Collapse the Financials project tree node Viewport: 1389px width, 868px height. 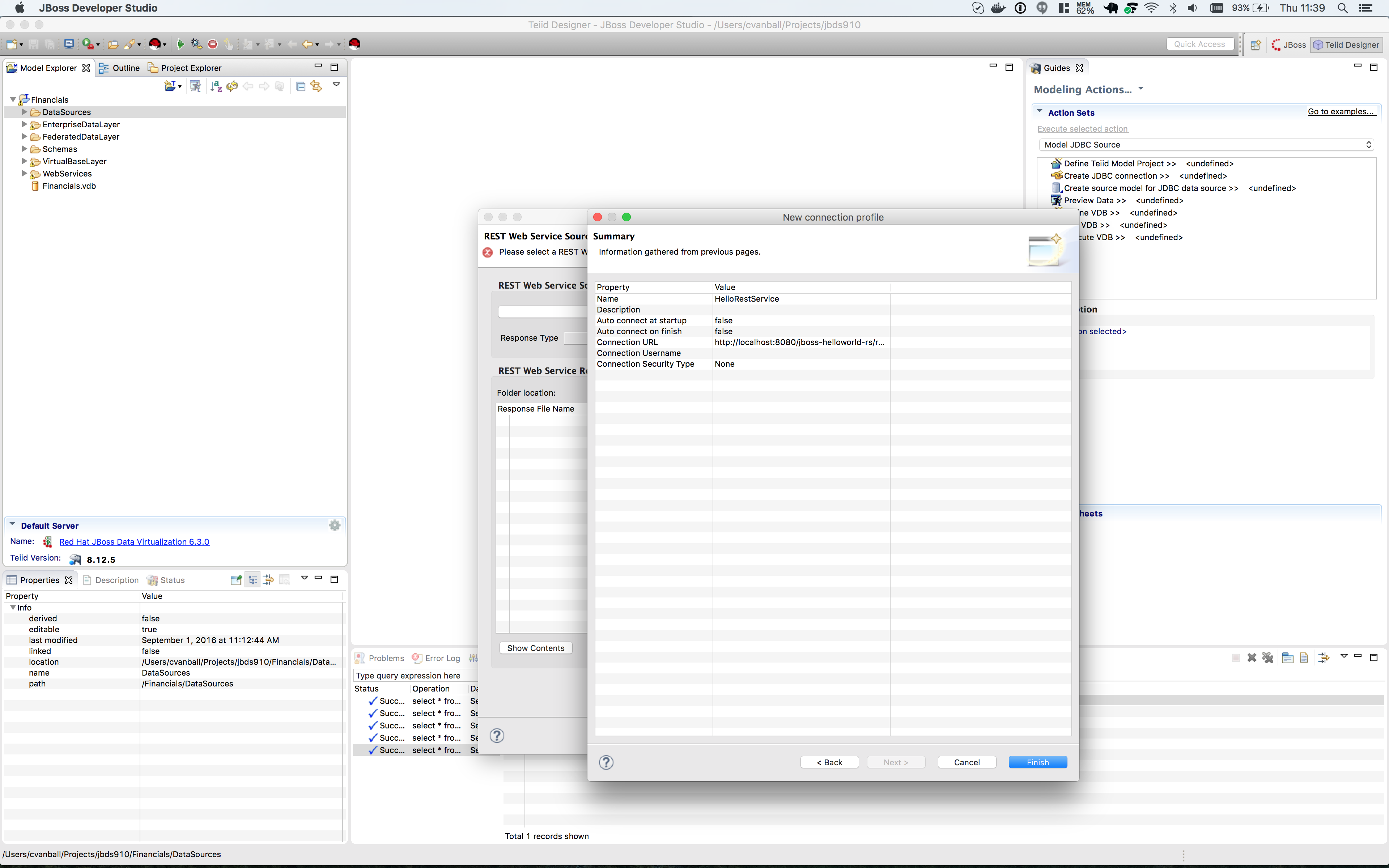pos(13,99)
